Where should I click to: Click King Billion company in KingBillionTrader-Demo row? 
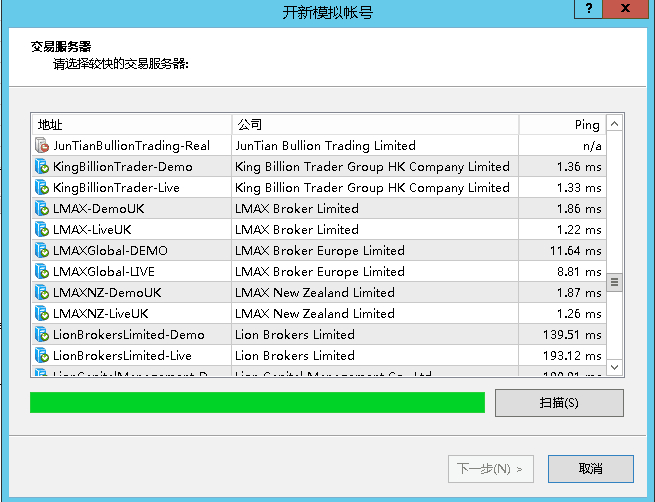[372, 167]
